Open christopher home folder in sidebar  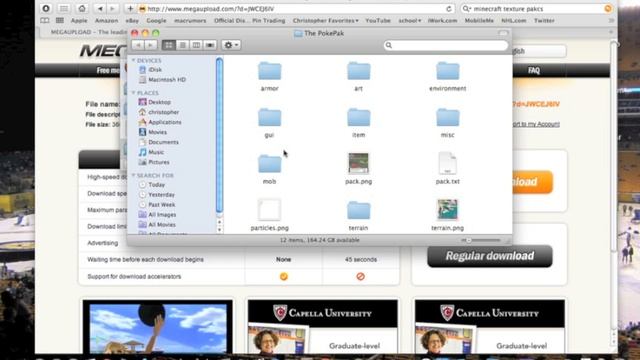pyautogui.click(x=159, y=112)
